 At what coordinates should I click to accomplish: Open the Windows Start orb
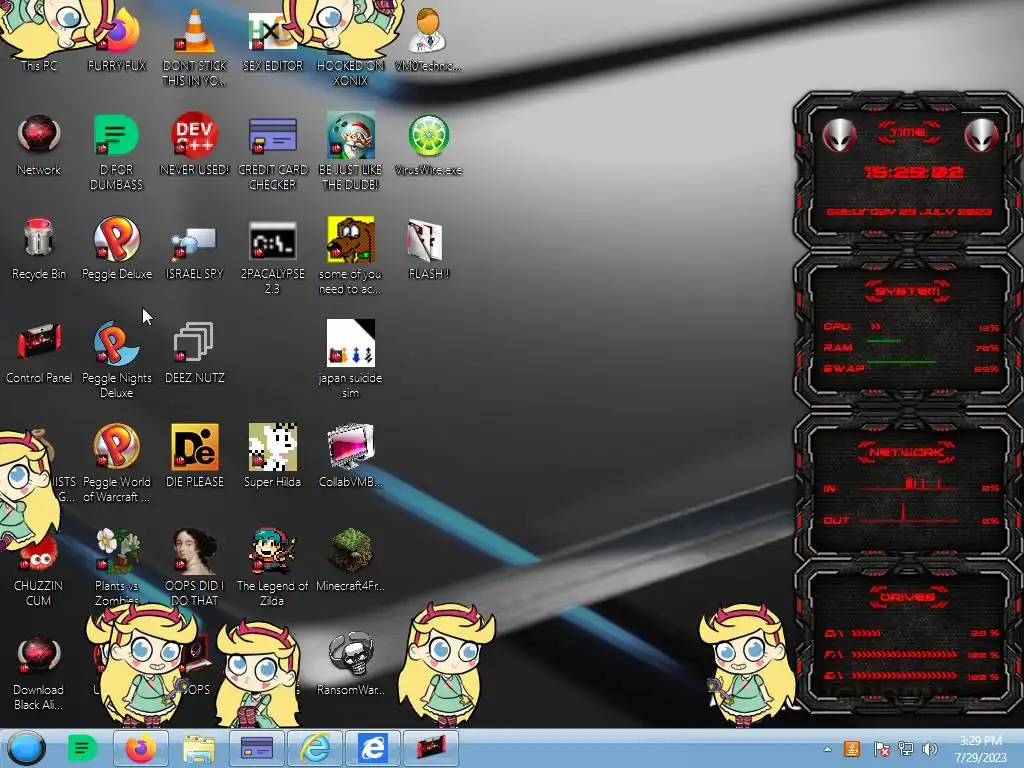[26, 748]
